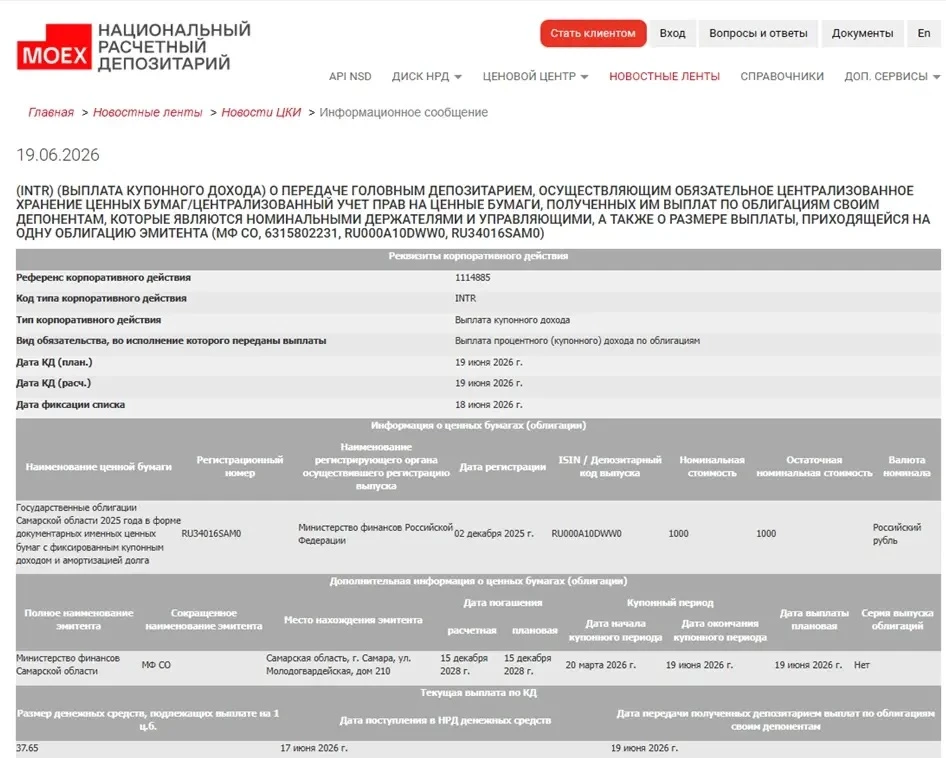Screen dimensions: 946x758
Task: Click the reference value 1114885
Action: tap(472, 278)
